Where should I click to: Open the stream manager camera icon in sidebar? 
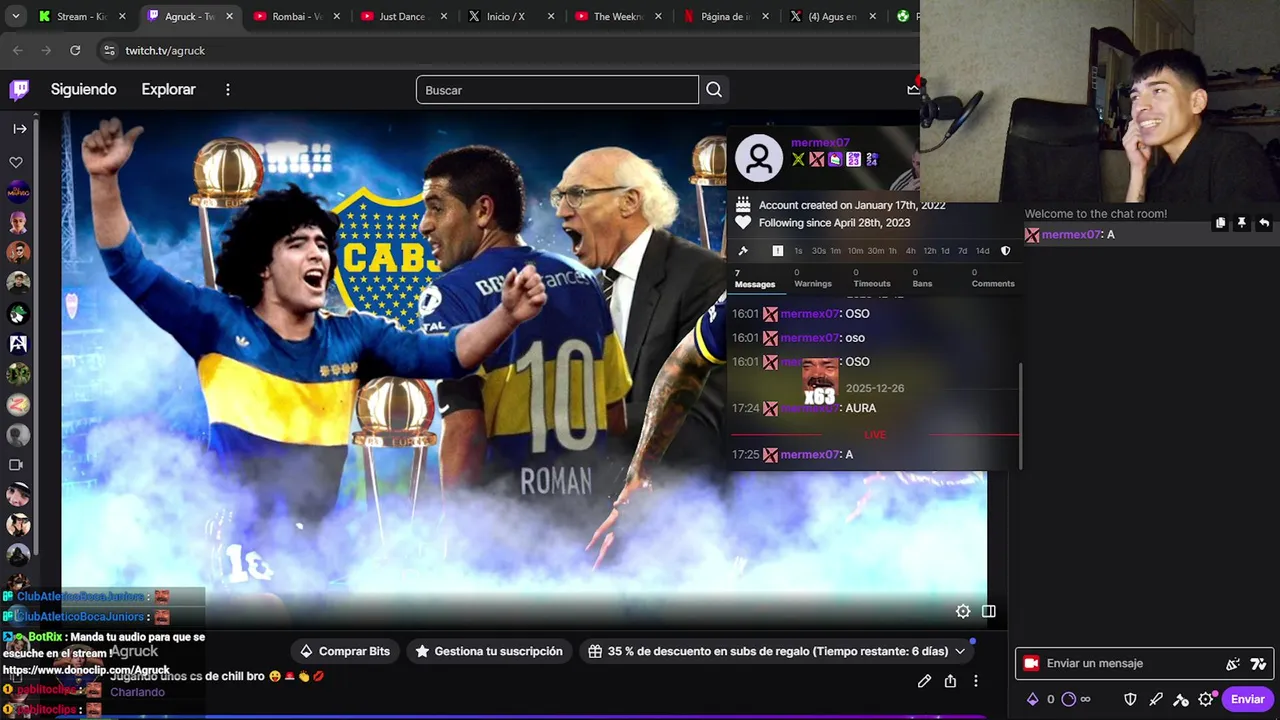point(16,465)
